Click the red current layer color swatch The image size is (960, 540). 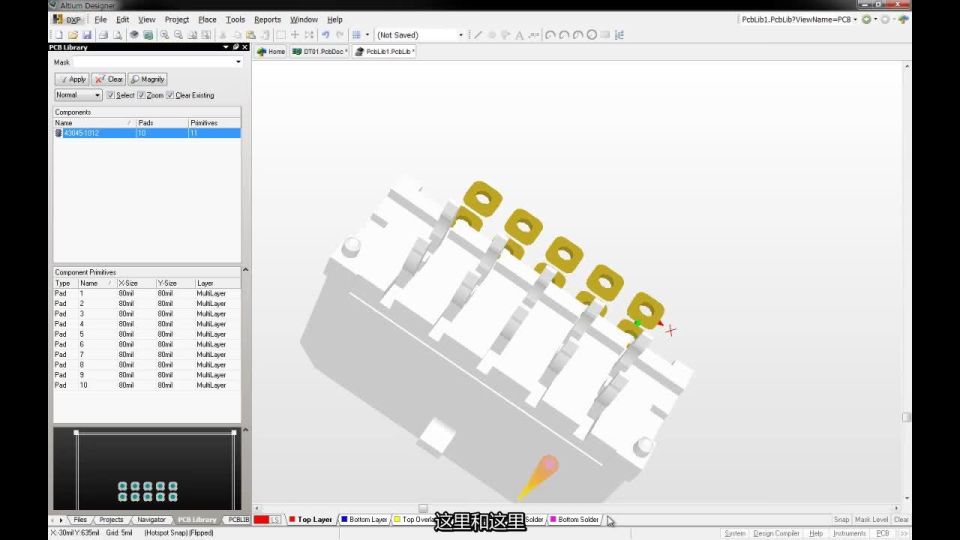pos(261,519)
